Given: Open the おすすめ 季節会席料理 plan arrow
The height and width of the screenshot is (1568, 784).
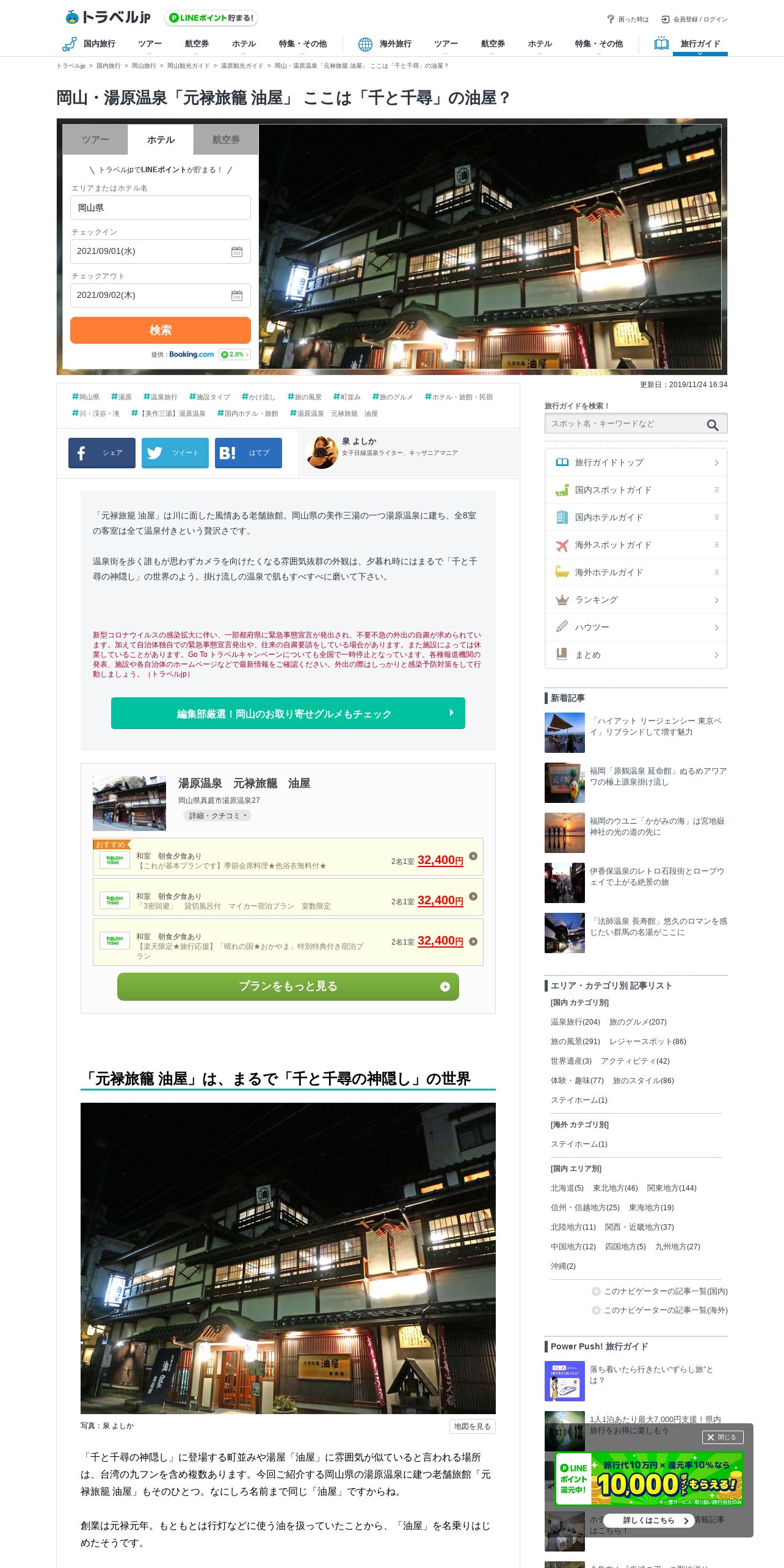Looking at the screenshot, I should [x=473, y=856].
